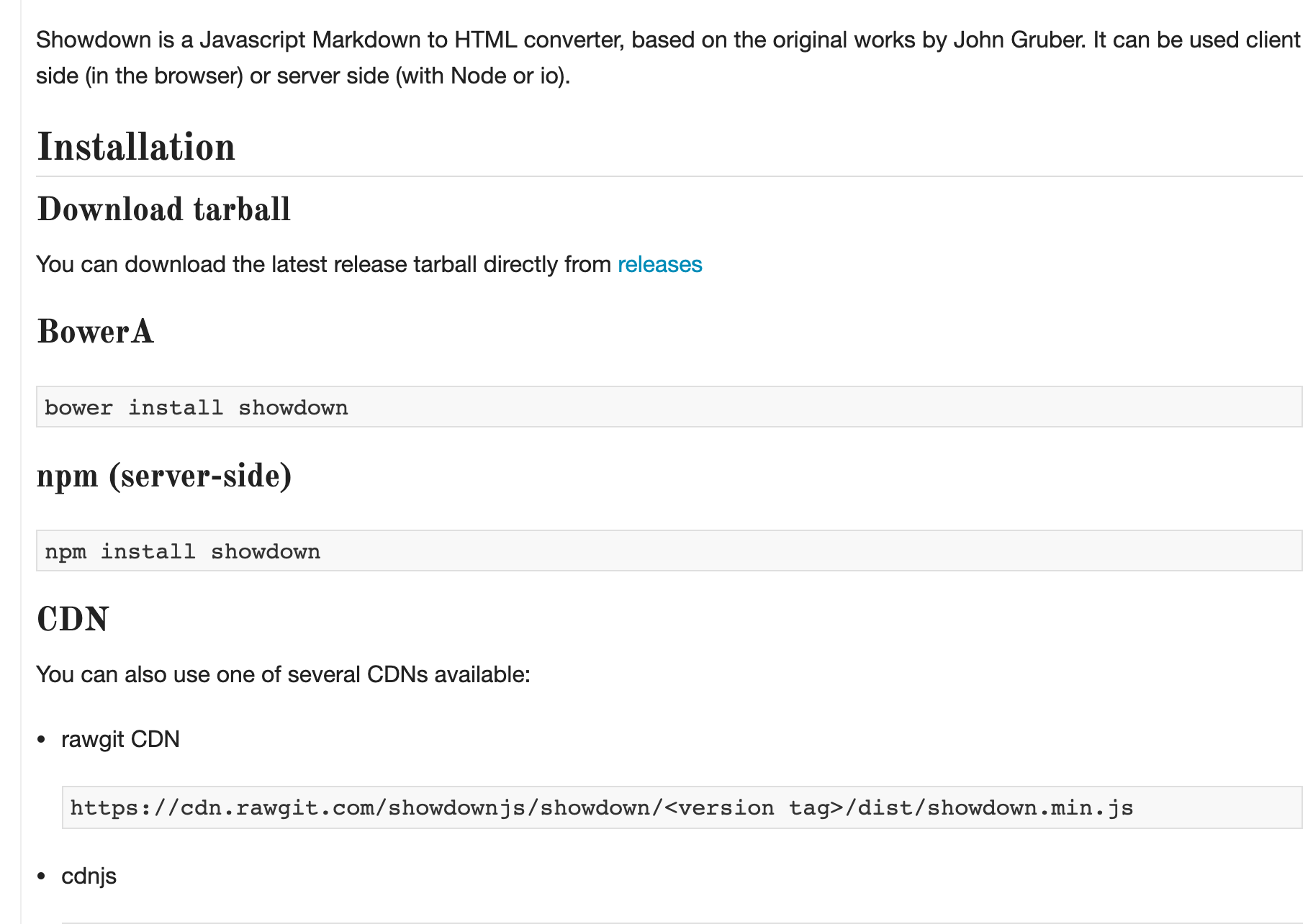Click the CDN heading
1313x924 pixels.
[x=72, y=620]
